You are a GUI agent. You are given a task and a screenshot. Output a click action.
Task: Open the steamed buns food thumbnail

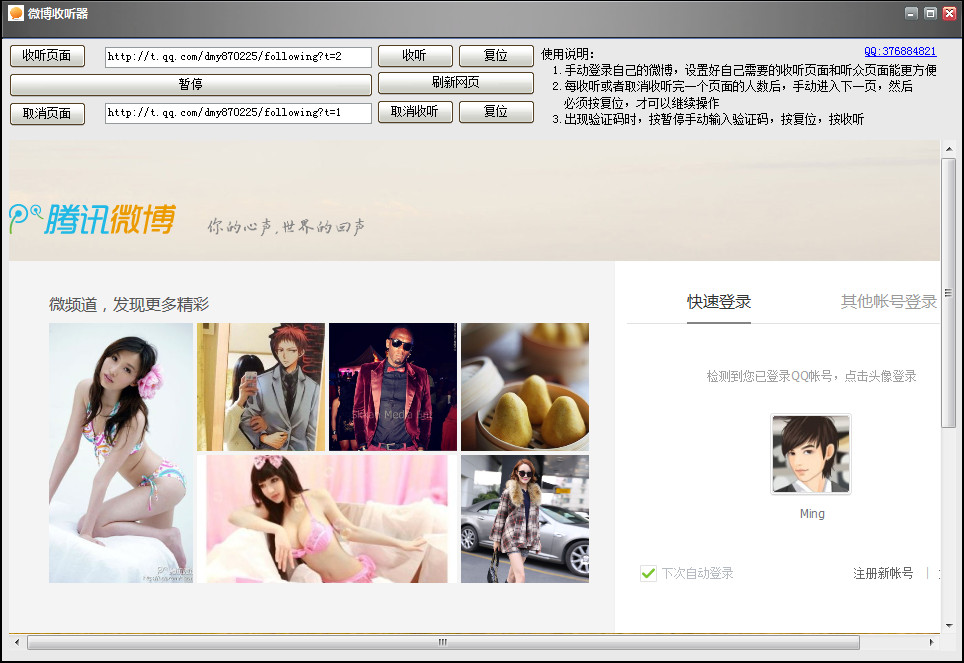click(525, 387)
